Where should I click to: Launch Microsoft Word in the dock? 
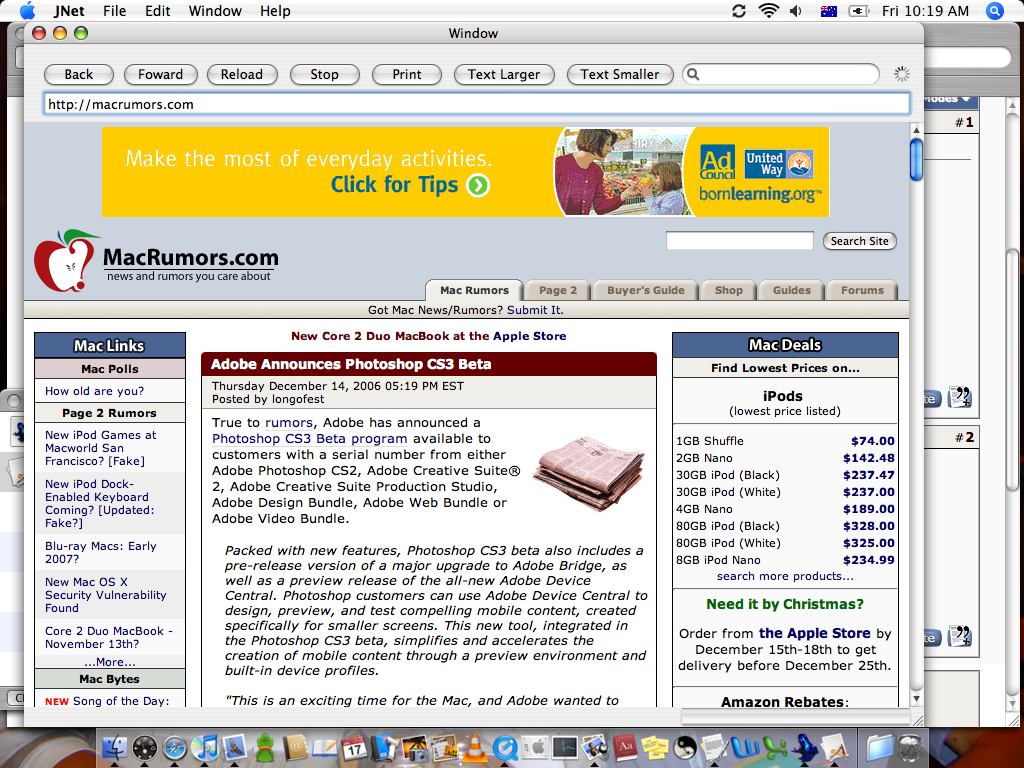[x=745, y=748]
